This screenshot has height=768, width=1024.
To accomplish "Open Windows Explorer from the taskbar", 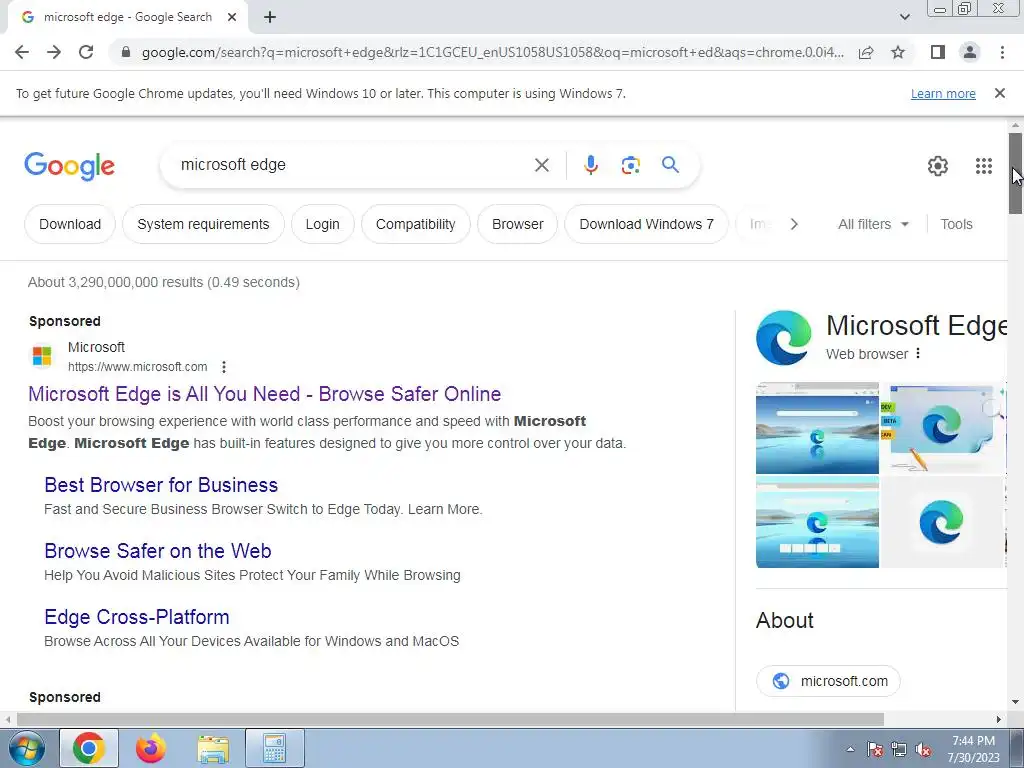I will click(213, 748).
